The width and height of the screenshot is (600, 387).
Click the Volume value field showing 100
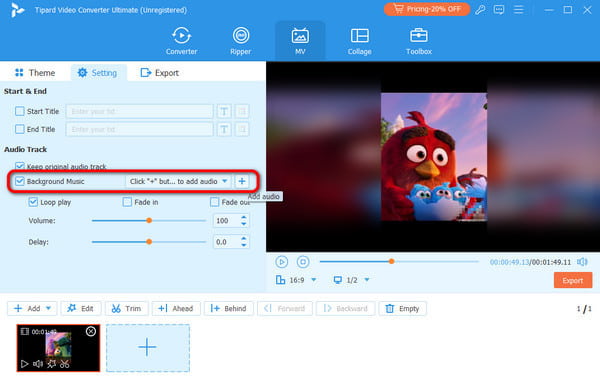pyautogui.click(x=226, y=220)
